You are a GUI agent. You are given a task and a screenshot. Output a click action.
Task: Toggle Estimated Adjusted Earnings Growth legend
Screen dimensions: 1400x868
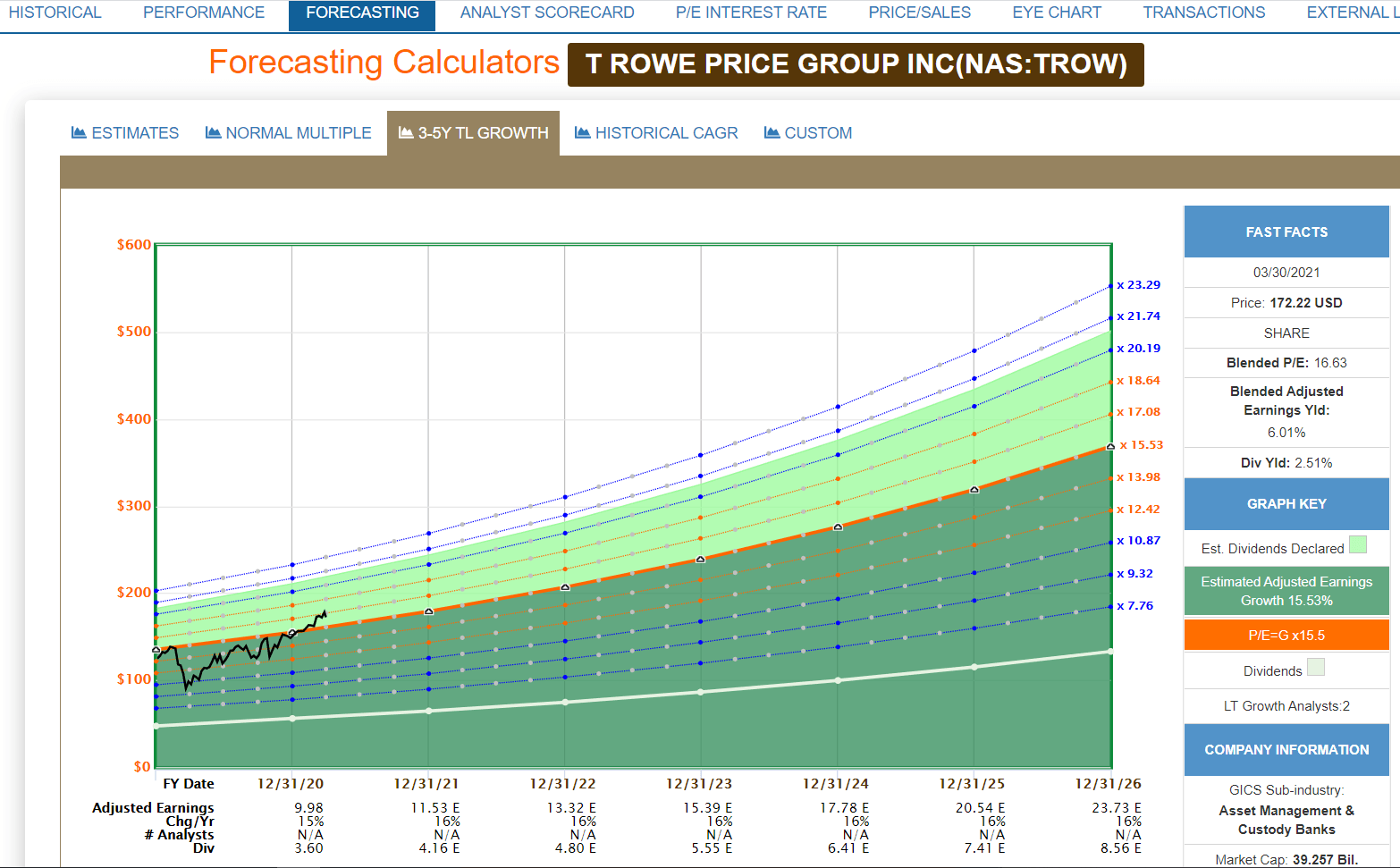click(1286, 591)
